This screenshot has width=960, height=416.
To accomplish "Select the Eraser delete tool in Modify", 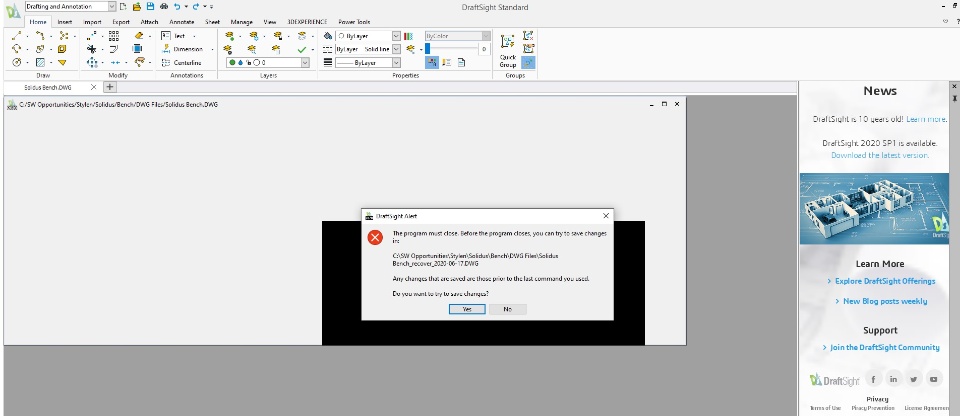I will click(x=138, y=36).
